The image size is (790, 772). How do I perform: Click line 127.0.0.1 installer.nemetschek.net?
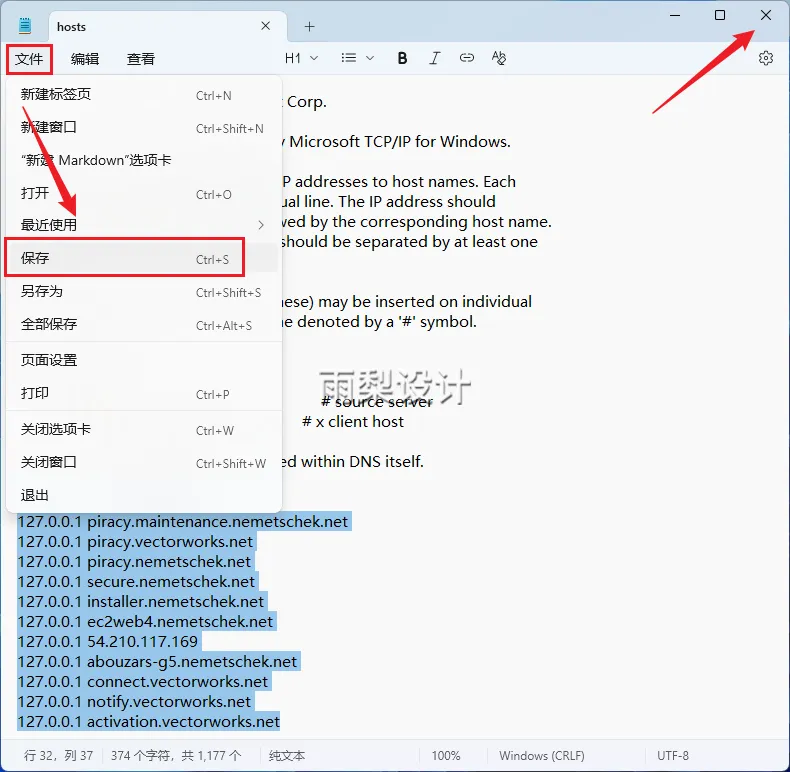tap(141, 602)
